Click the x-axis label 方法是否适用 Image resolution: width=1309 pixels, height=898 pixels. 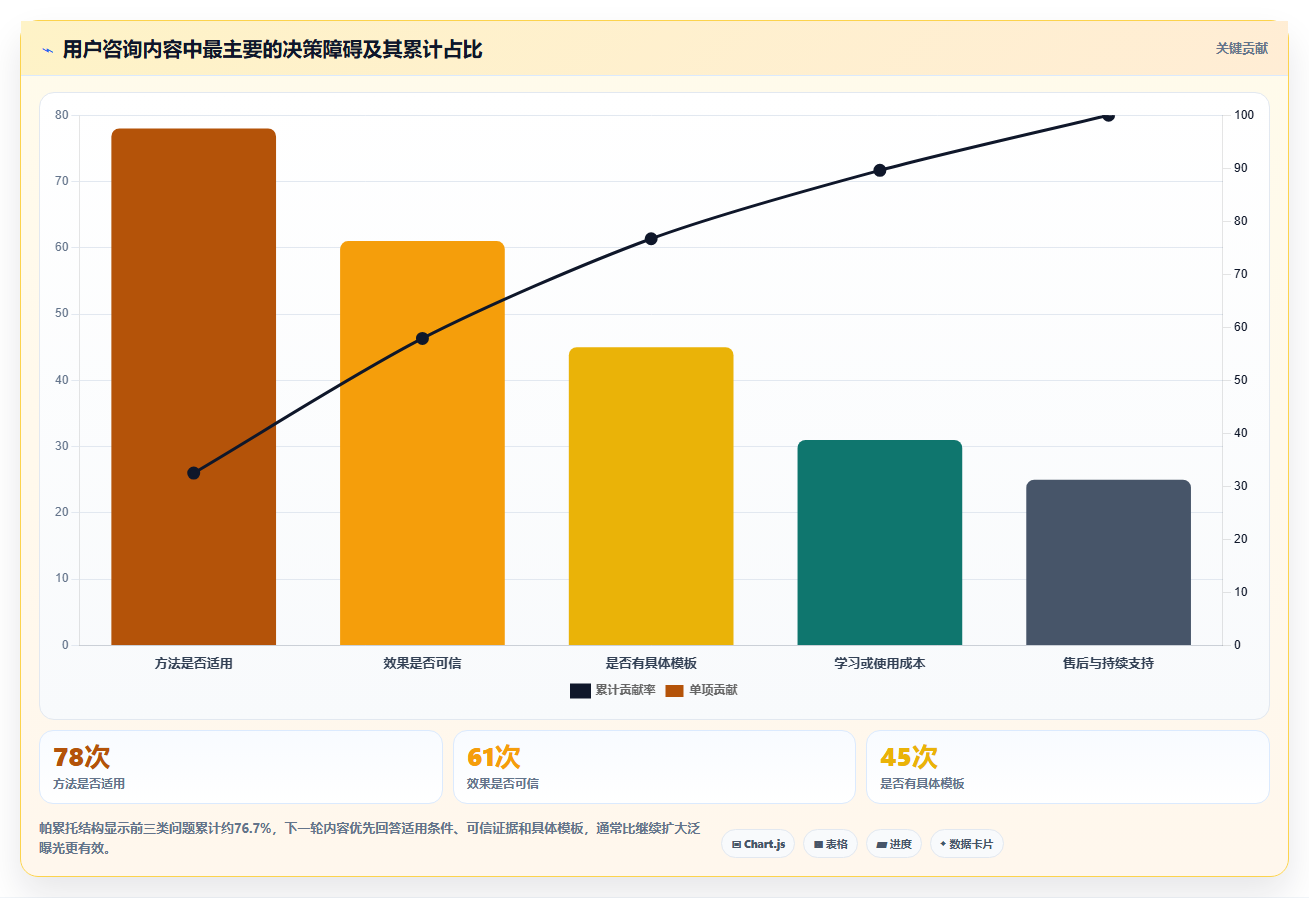(x=193, y=663)
